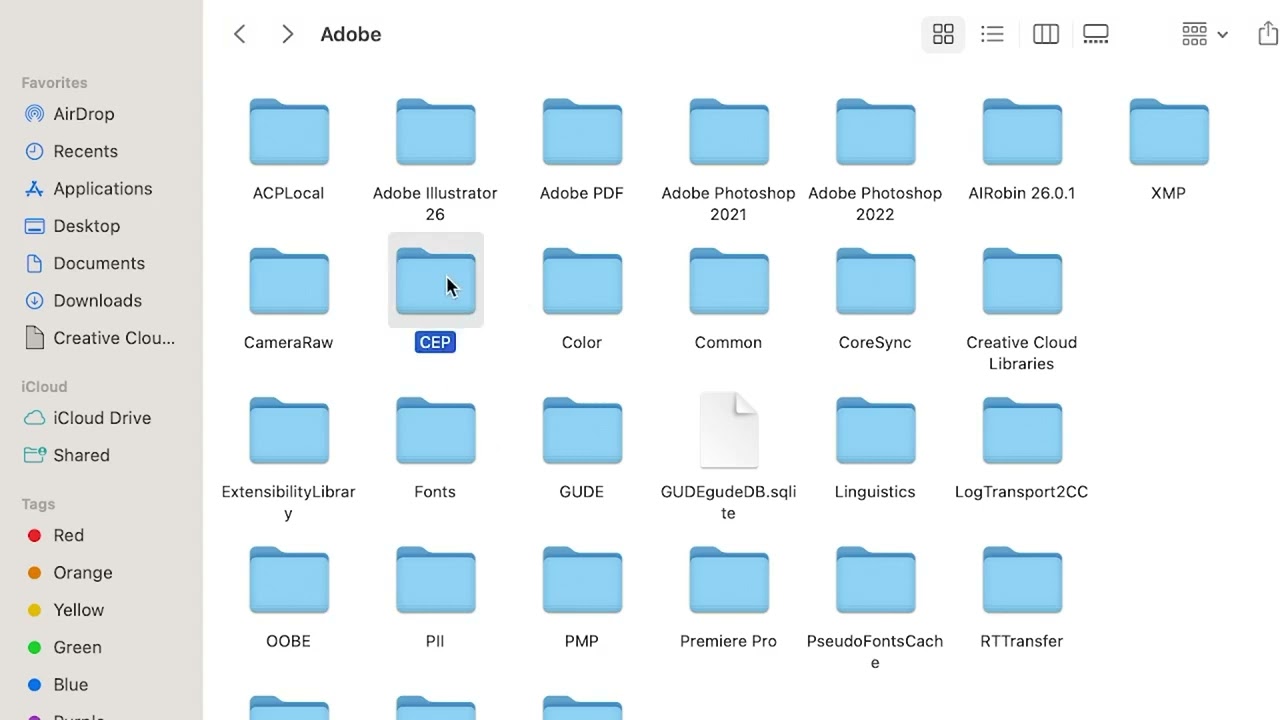This screenshot has height=720, width=1280.
Task: Select the LogTransport2CC folder
Action: [1022, 431]
